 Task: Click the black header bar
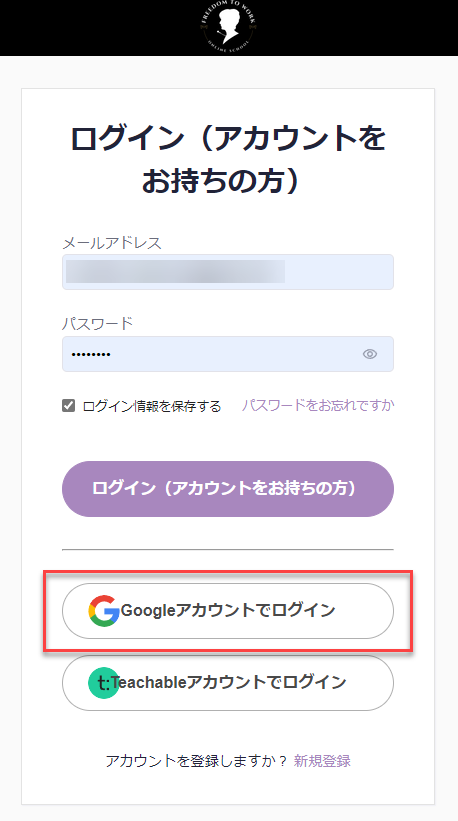coord(229,28)
